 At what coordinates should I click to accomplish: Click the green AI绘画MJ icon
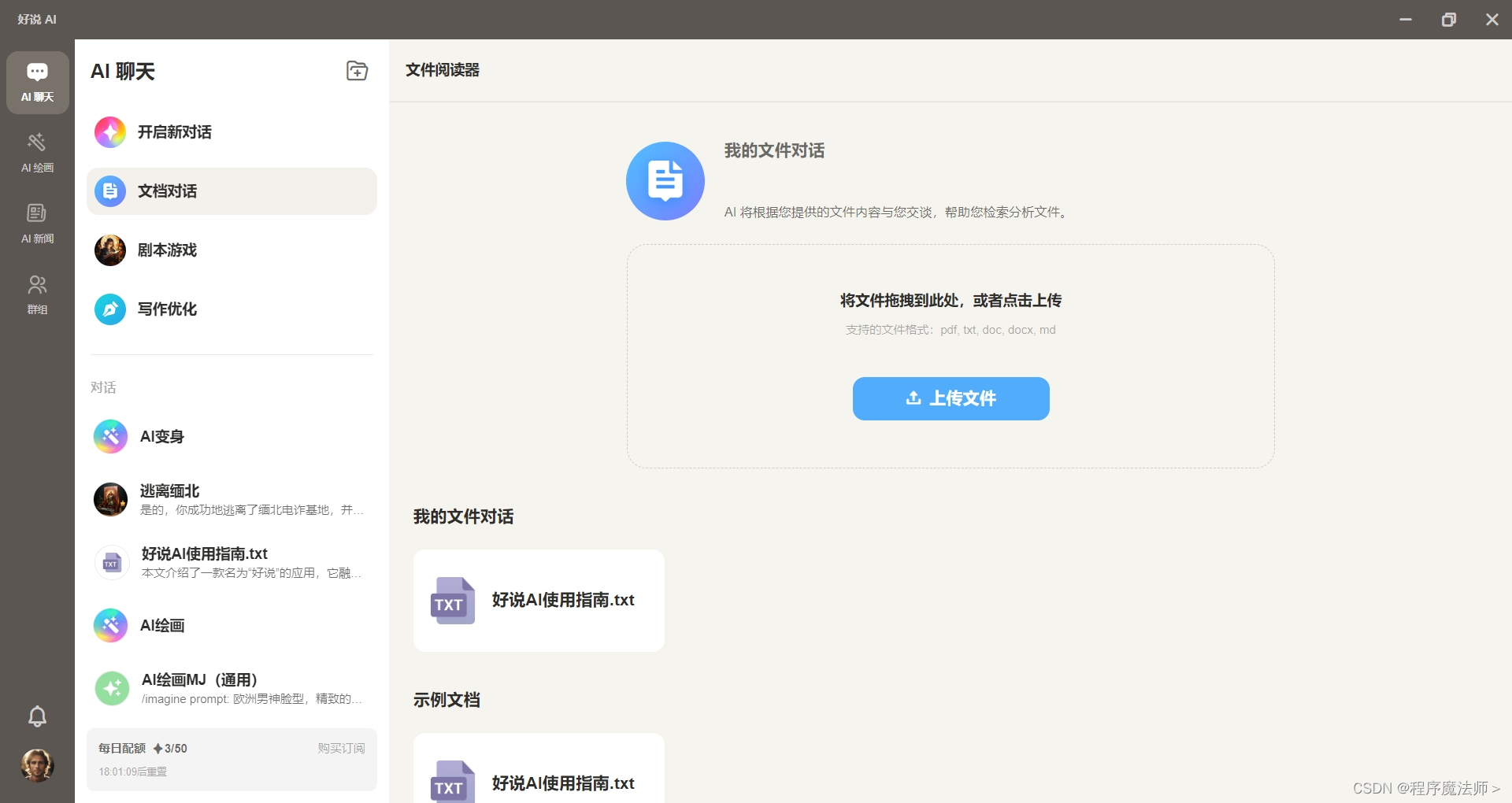click(x=112, y=689)
